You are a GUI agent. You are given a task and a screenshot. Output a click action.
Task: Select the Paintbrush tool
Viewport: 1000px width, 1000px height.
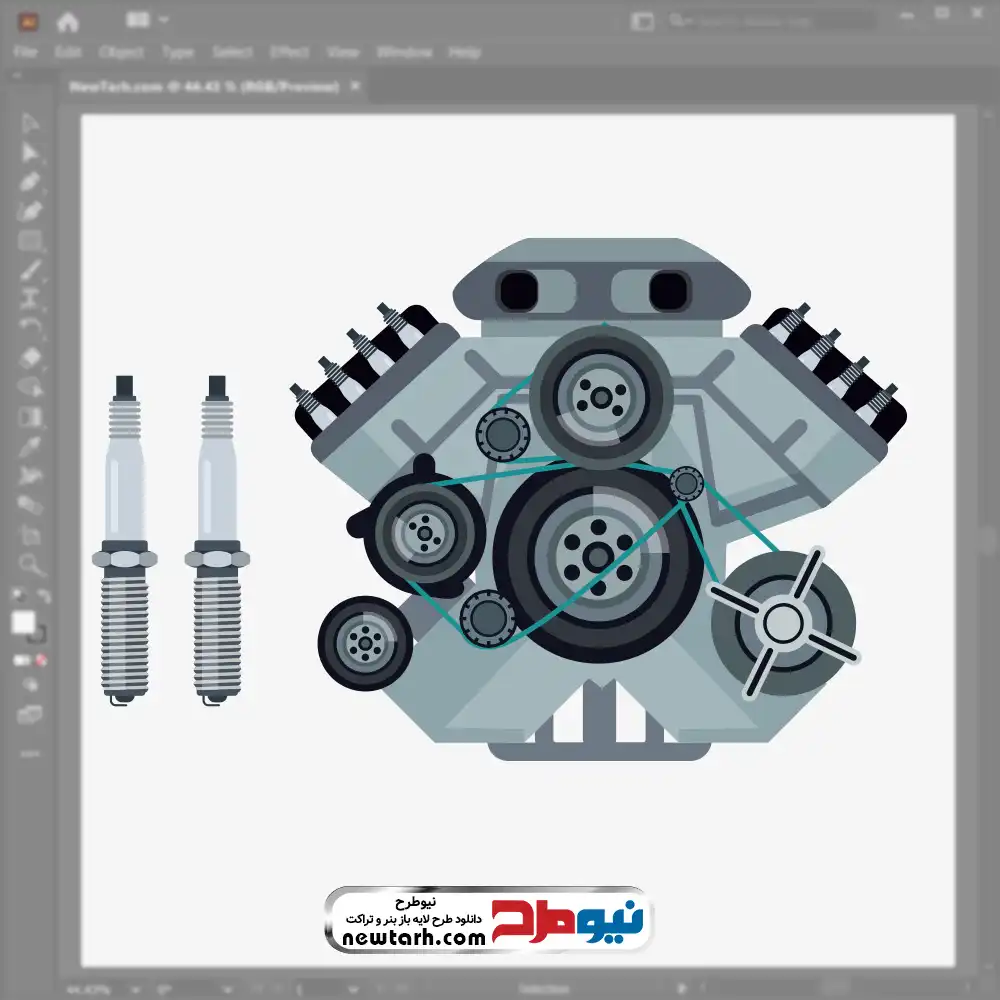(30, 270)
